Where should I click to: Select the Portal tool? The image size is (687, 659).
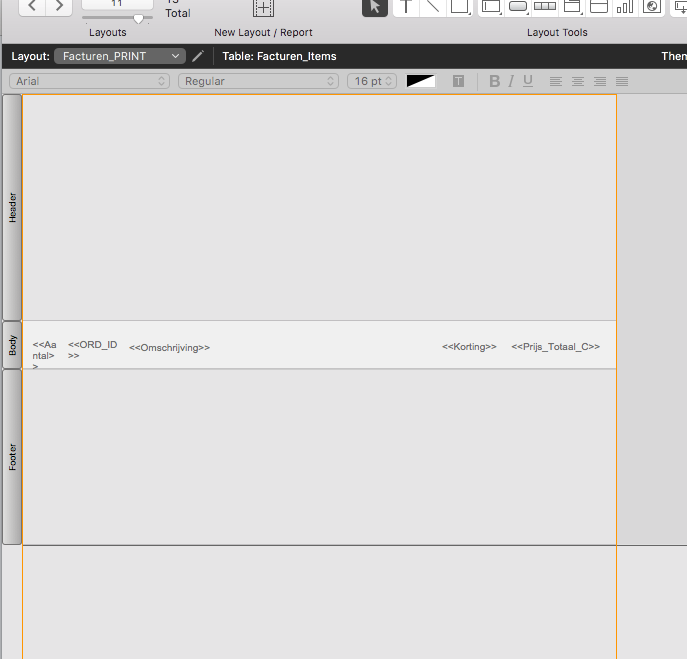point(598,7)
